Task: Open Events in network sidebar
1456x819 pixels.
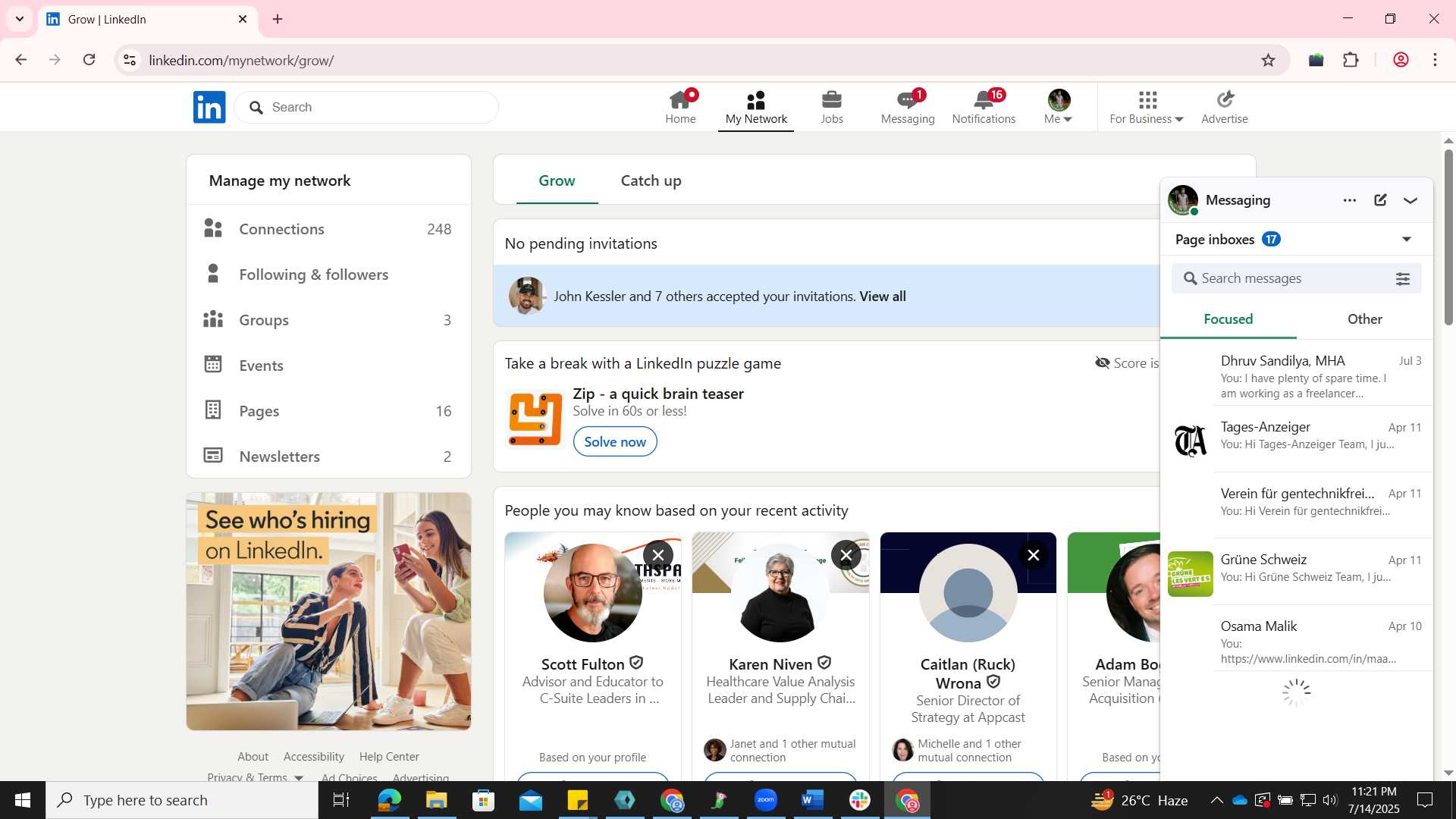Action: [x=328, y=366]
